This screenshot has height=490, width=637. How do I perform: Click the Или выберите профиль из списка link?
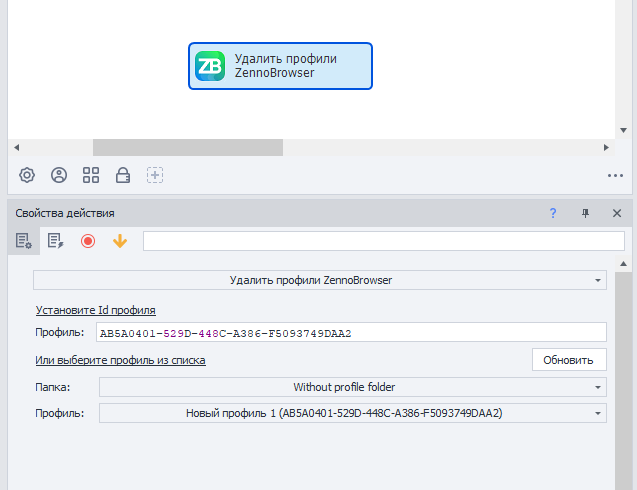point(120,360)
